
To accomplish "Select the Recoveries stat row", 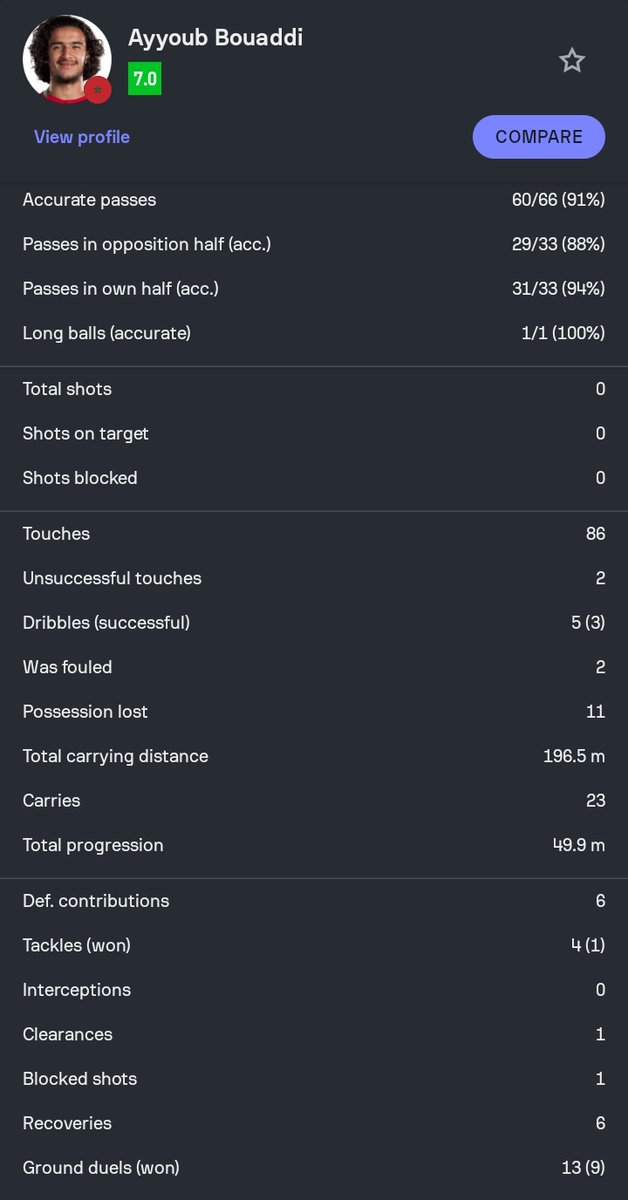I will [x=314, y=1123].
